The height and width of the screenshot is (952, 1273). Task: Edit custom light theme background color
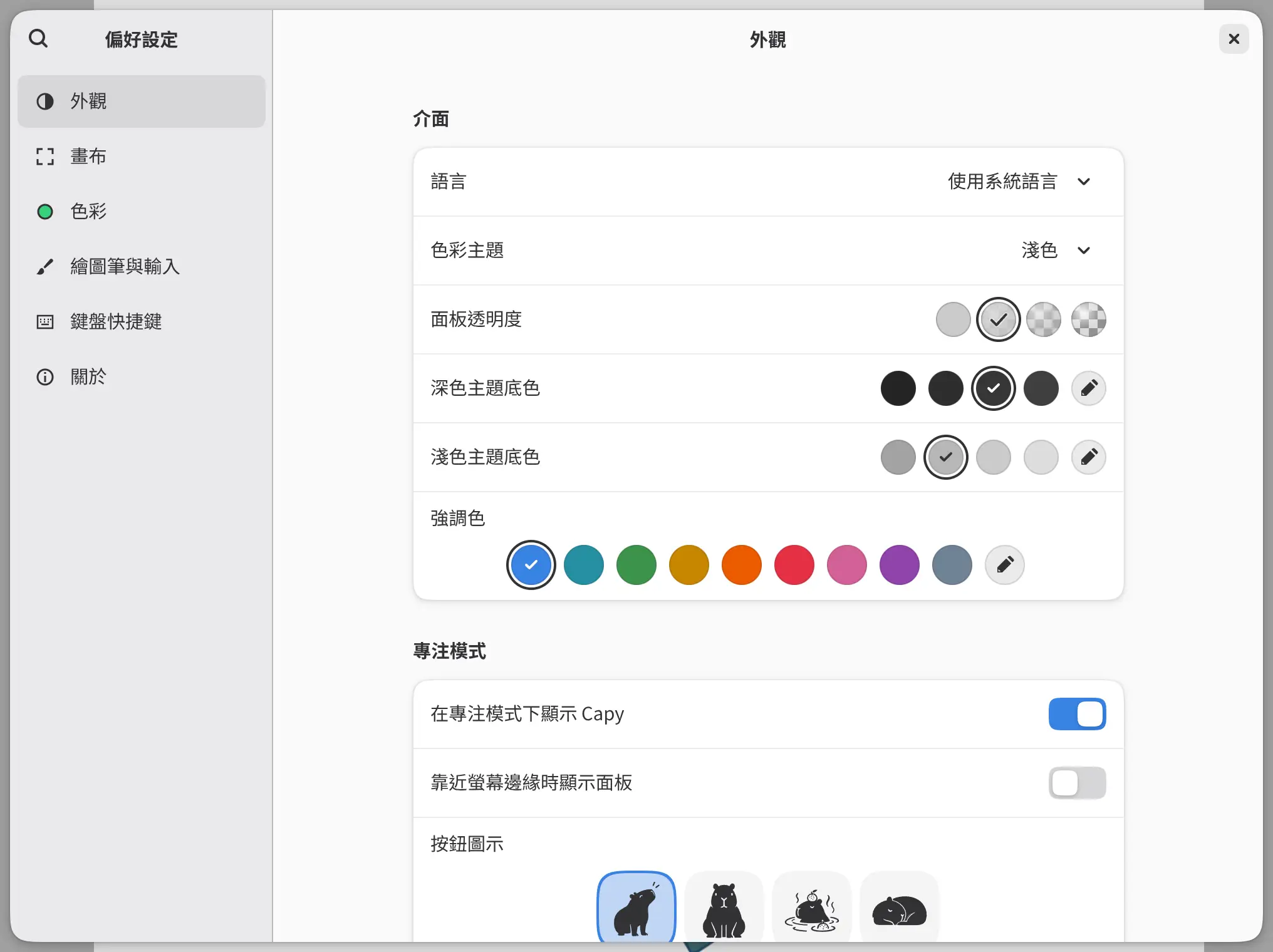(1089, 457)
